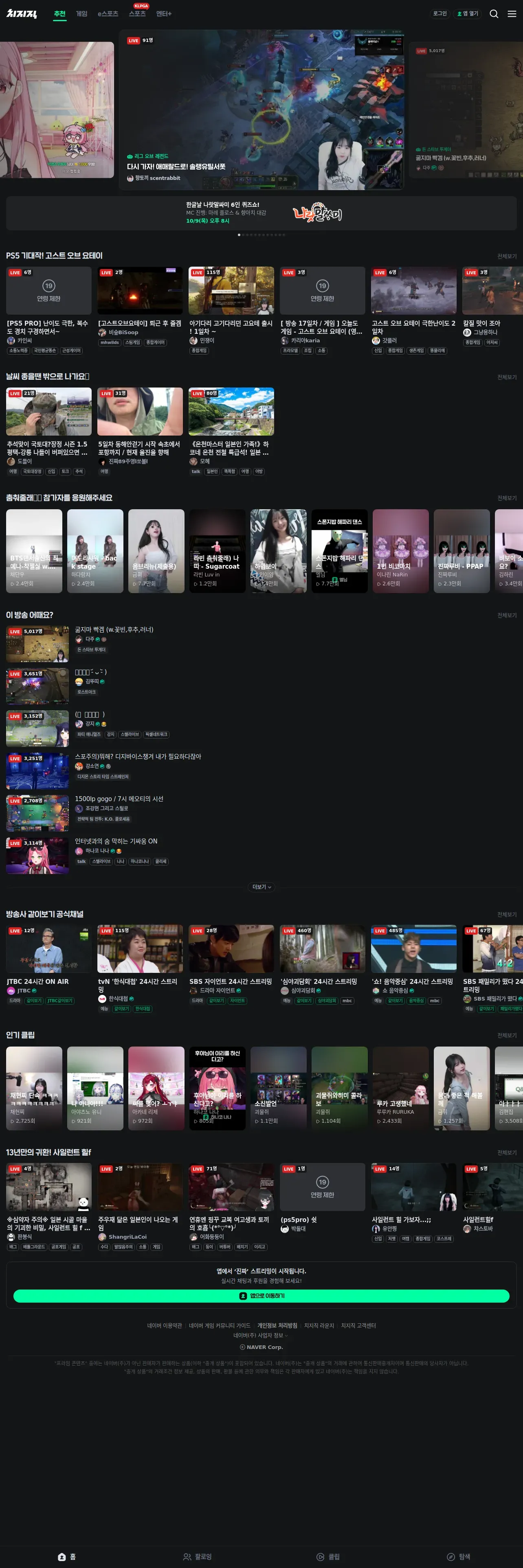Screen dimensions: 523x1568
Task: Click the carousel pagination dots under the banner
Action: 261,235
